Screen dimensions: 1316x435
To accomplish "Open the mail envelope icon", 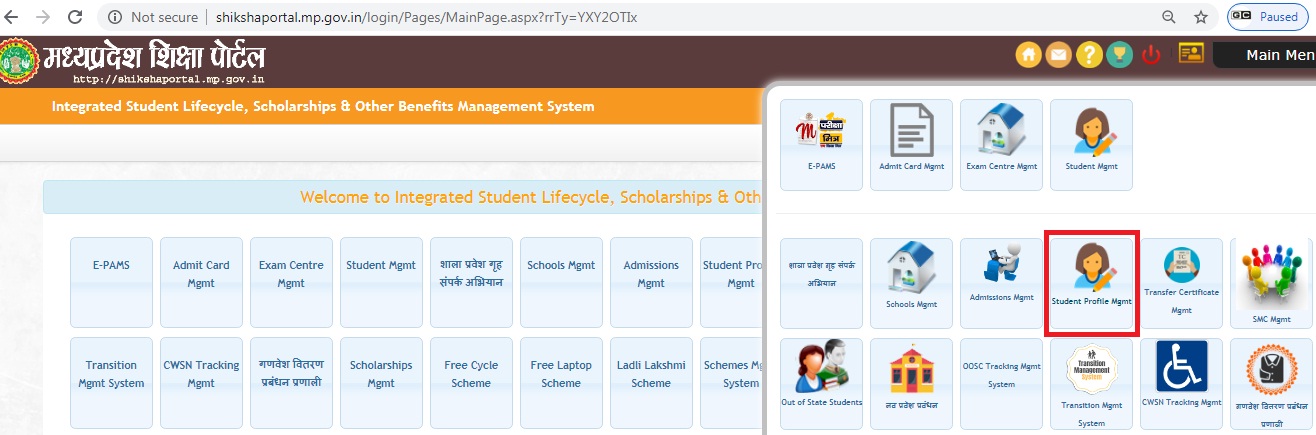I will click(x=1058, y=55).
